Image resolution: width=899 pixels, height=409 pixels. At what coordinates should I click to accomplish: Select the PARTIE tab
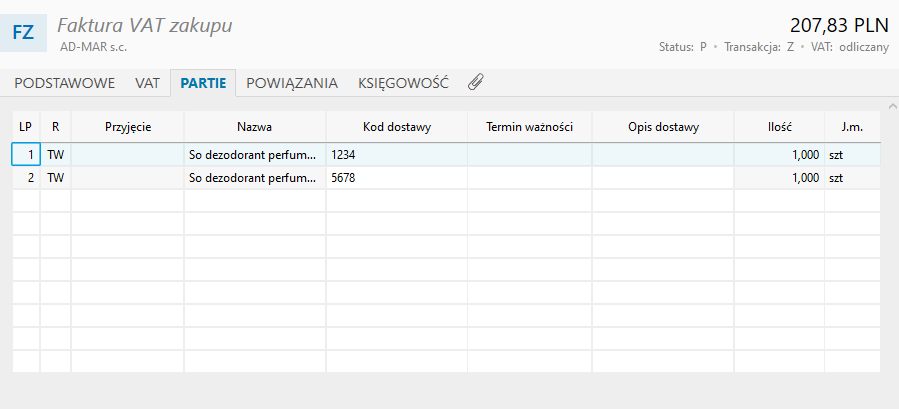[203, 84]
